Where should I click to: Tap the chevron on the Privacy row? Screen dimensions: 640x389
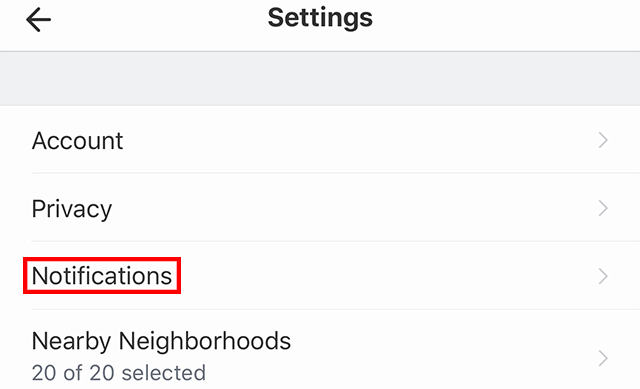(x=603, y=209)
